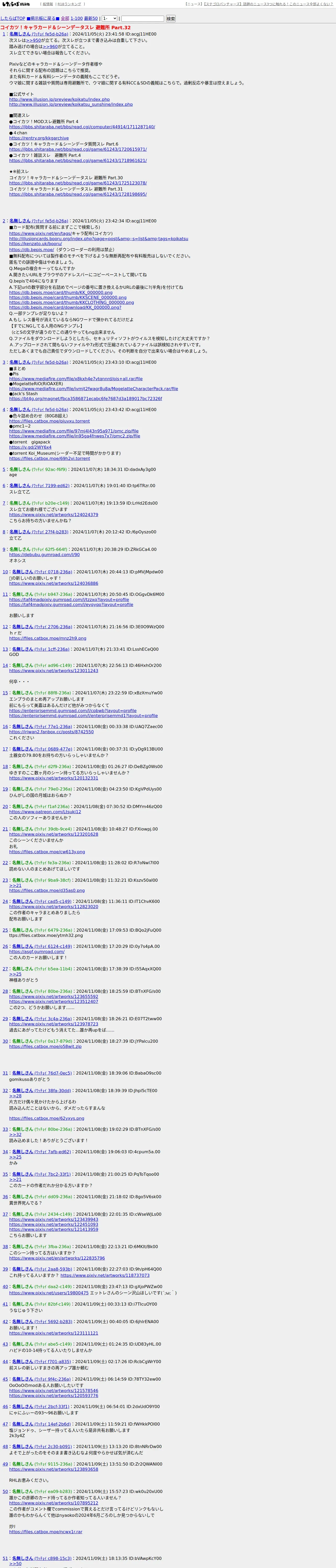The width and height of the screenshot is (336, 1568).
Task: Open the asgf.gumroad.com link
Action: point(37,952)
